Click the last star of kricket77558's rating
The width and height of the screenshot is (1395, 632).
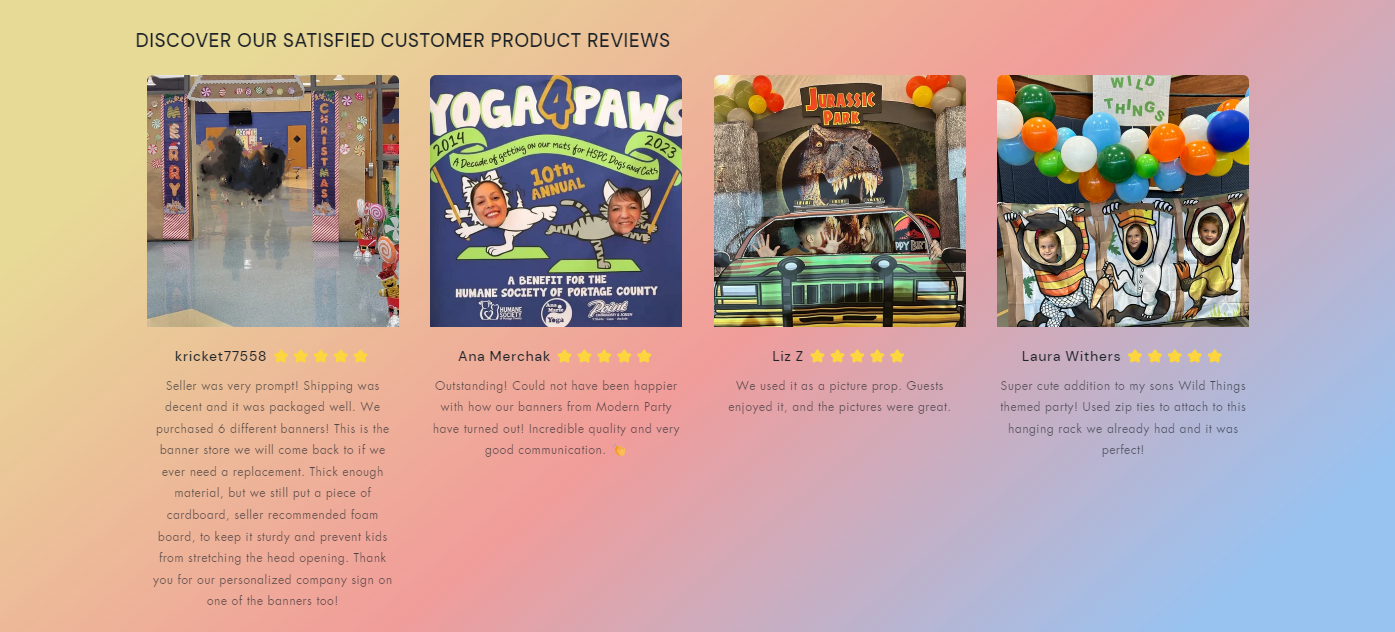361,356
